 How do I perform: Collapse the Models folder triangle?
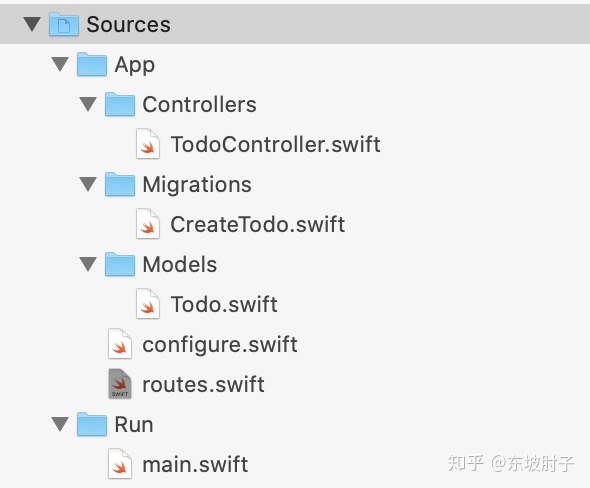[88, 264]
